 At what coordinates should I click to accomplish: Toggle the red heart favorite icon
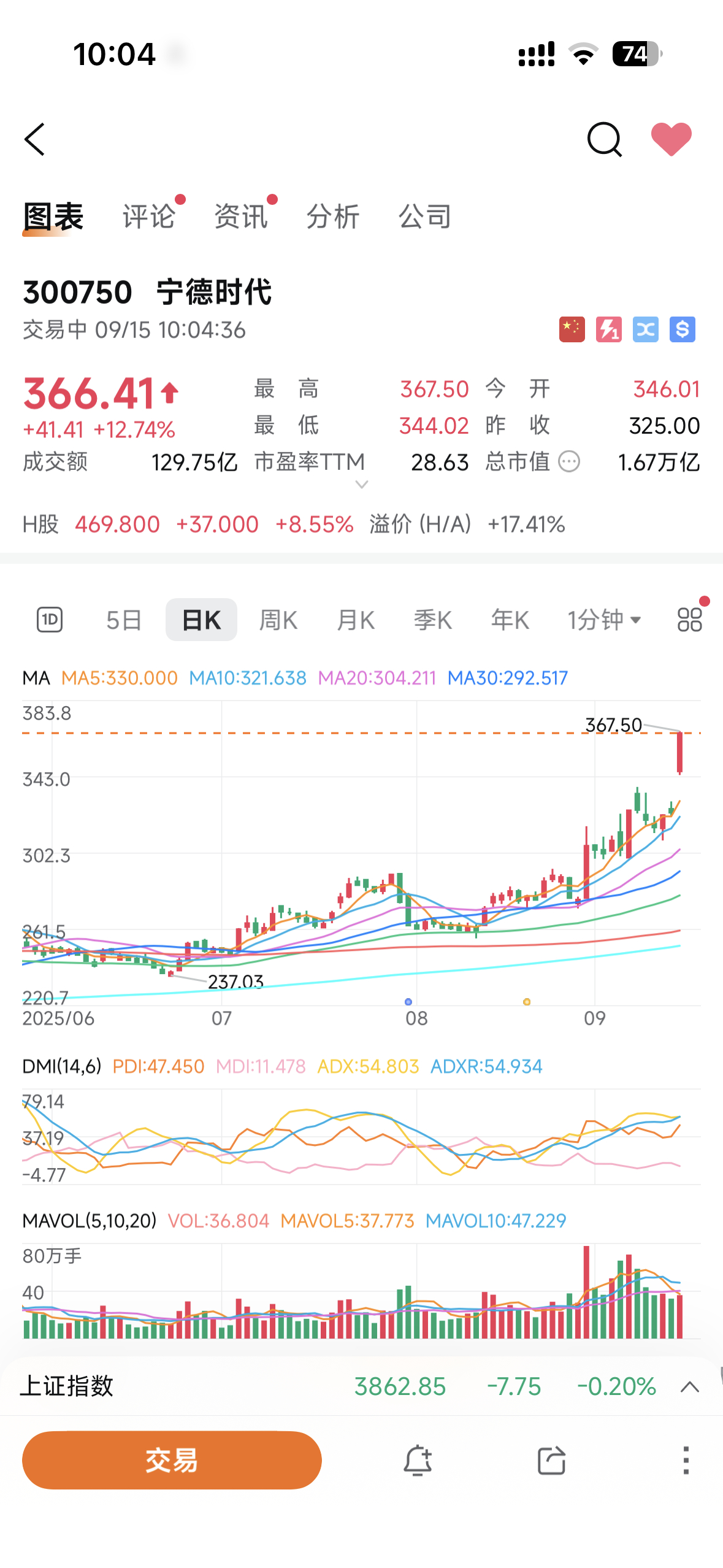click(671, 139)
